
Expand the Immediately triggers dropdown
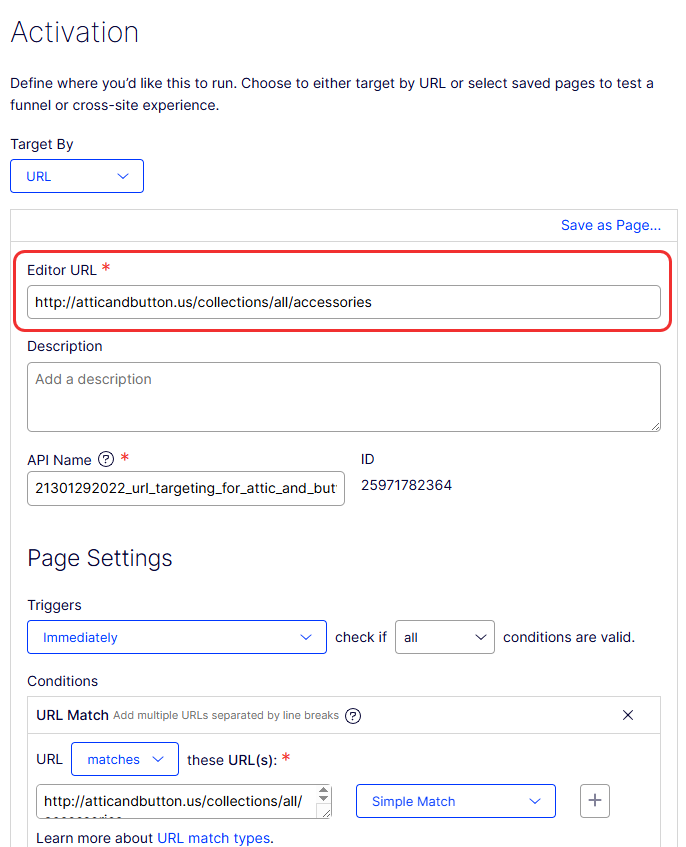click(177, 637)
